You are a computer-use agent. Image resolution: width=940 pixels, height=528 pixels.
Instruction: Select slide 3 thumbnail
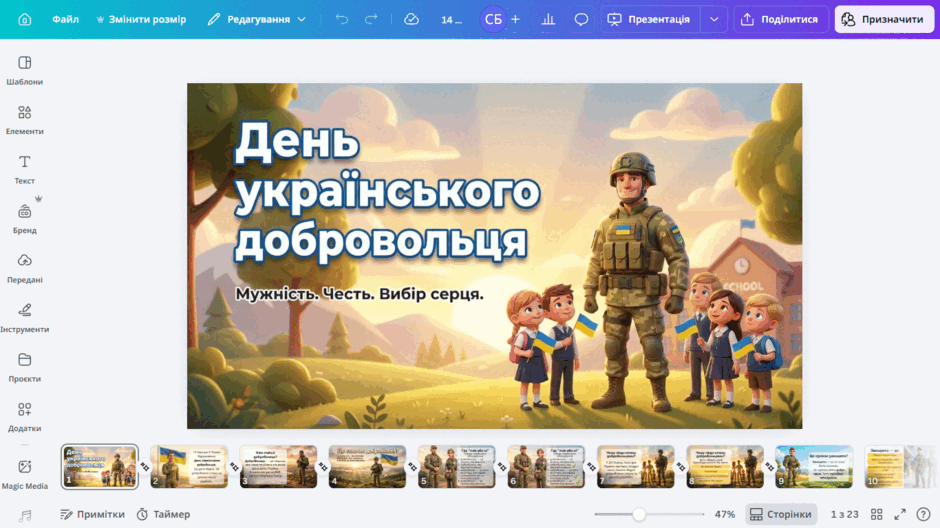click(x=278, y=466)
